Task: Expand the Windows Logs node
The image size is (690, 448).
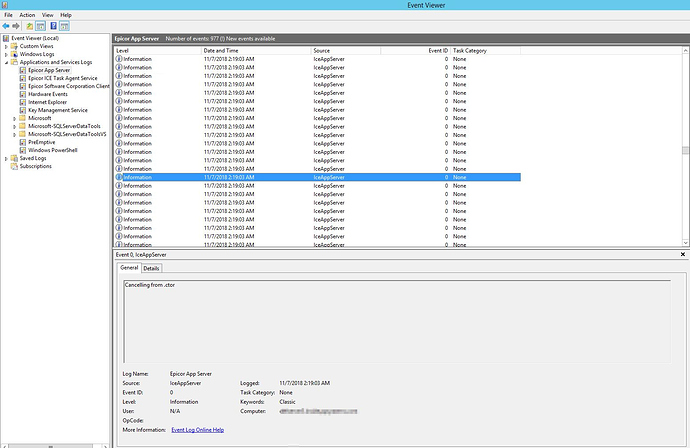Action: click(6, 54)
